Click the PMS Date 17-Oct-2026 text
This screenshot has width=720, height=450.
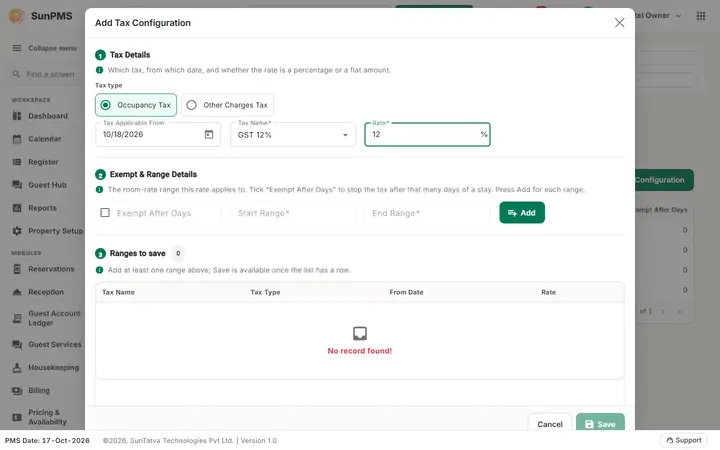tap(47, 440)
